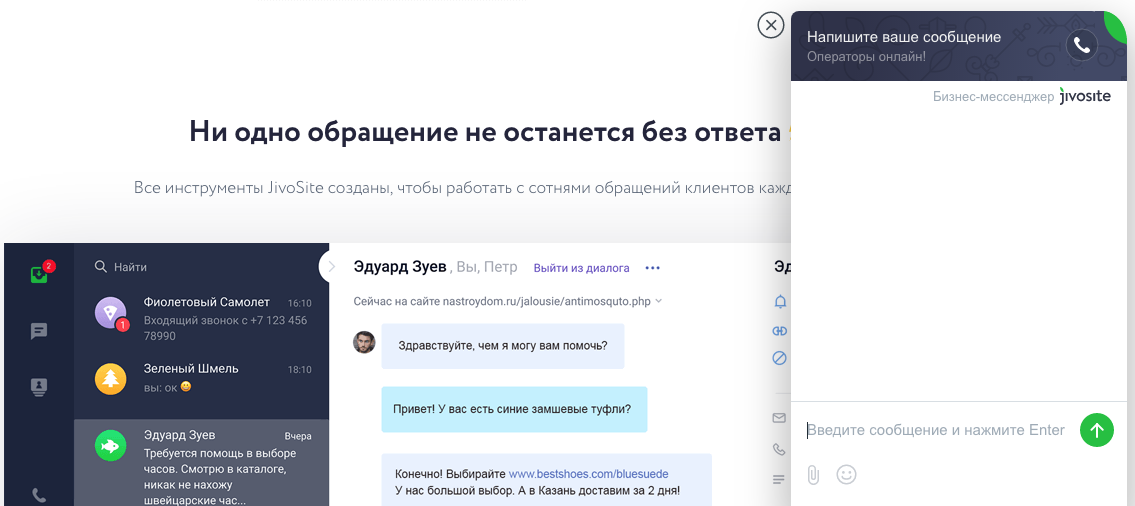Open the calls phone icon in sidebar

coord(39,497)
